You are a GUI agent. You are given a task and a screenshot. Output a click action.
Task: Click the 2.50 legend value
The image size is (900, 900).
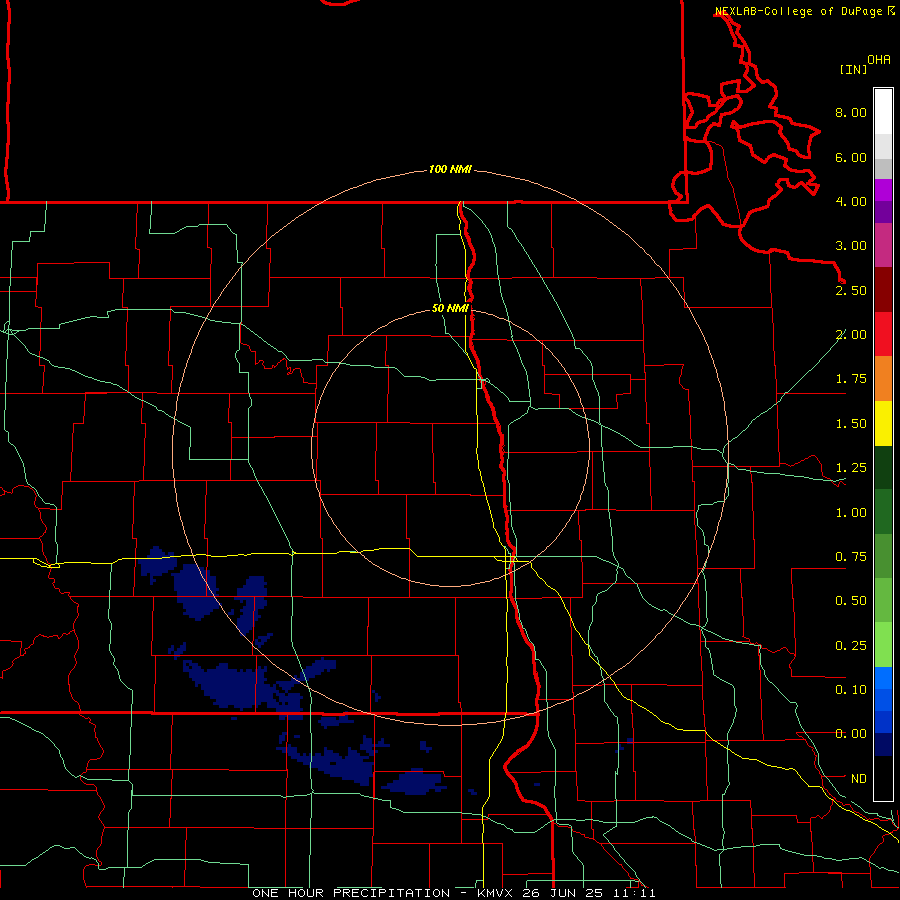tap(851, 290)
